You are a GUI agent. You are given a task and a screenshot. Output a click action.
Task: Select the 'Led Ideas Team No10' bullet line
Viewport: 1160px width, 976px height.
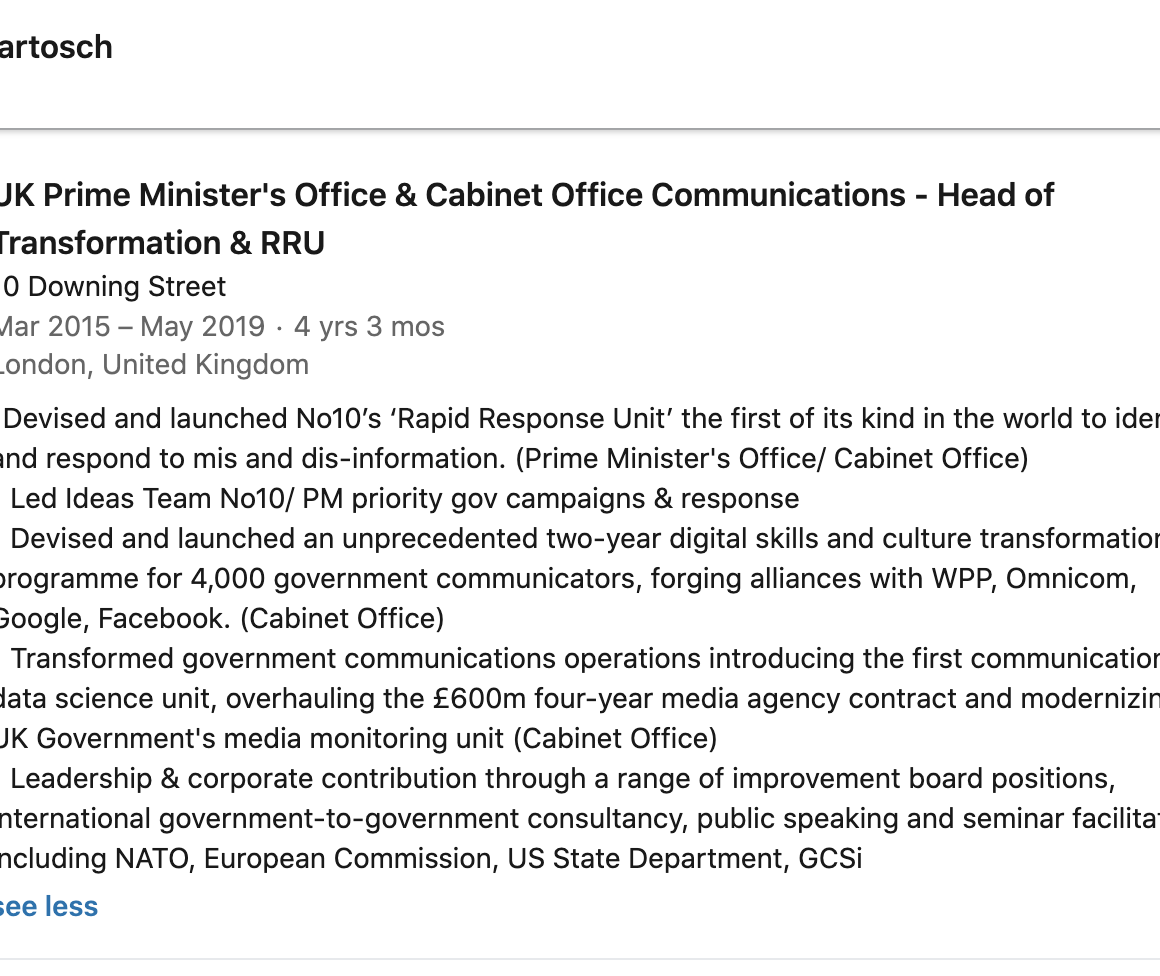pos(404,498)
